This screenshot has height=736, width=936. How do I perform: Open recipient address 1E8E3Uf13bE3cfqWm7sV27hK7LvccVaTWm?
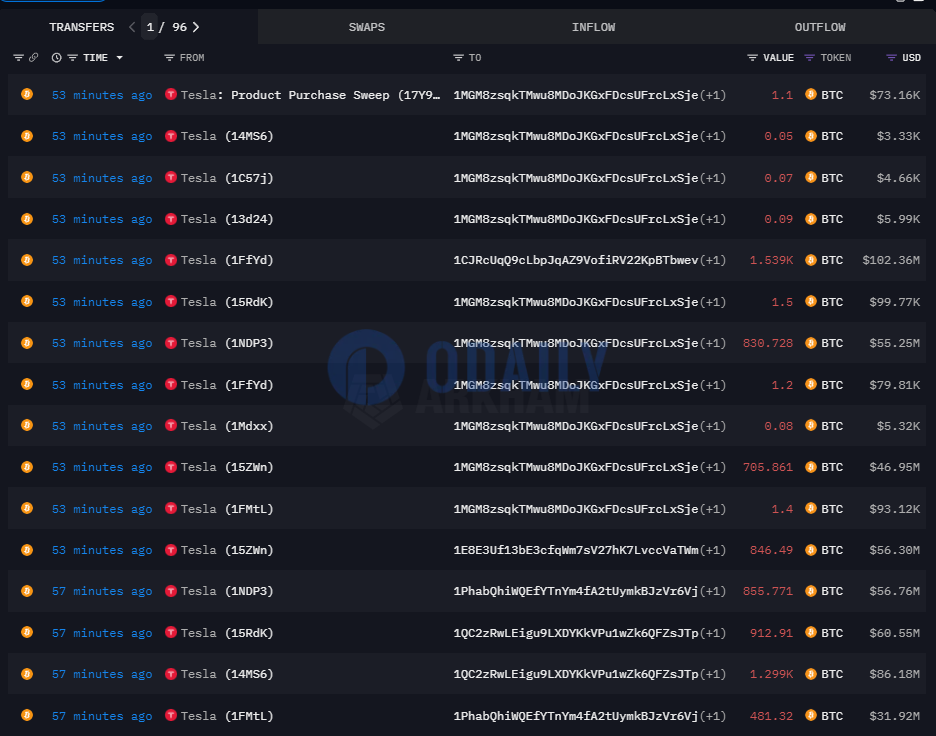[x=575, y=550]
